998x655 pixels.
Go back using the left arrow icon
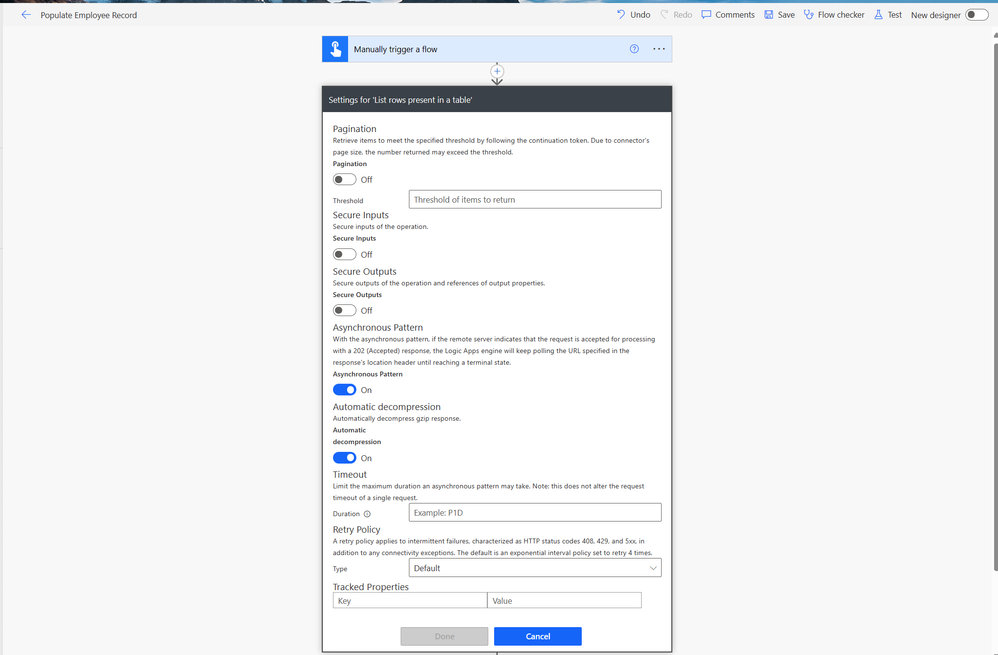coord(25,15)
